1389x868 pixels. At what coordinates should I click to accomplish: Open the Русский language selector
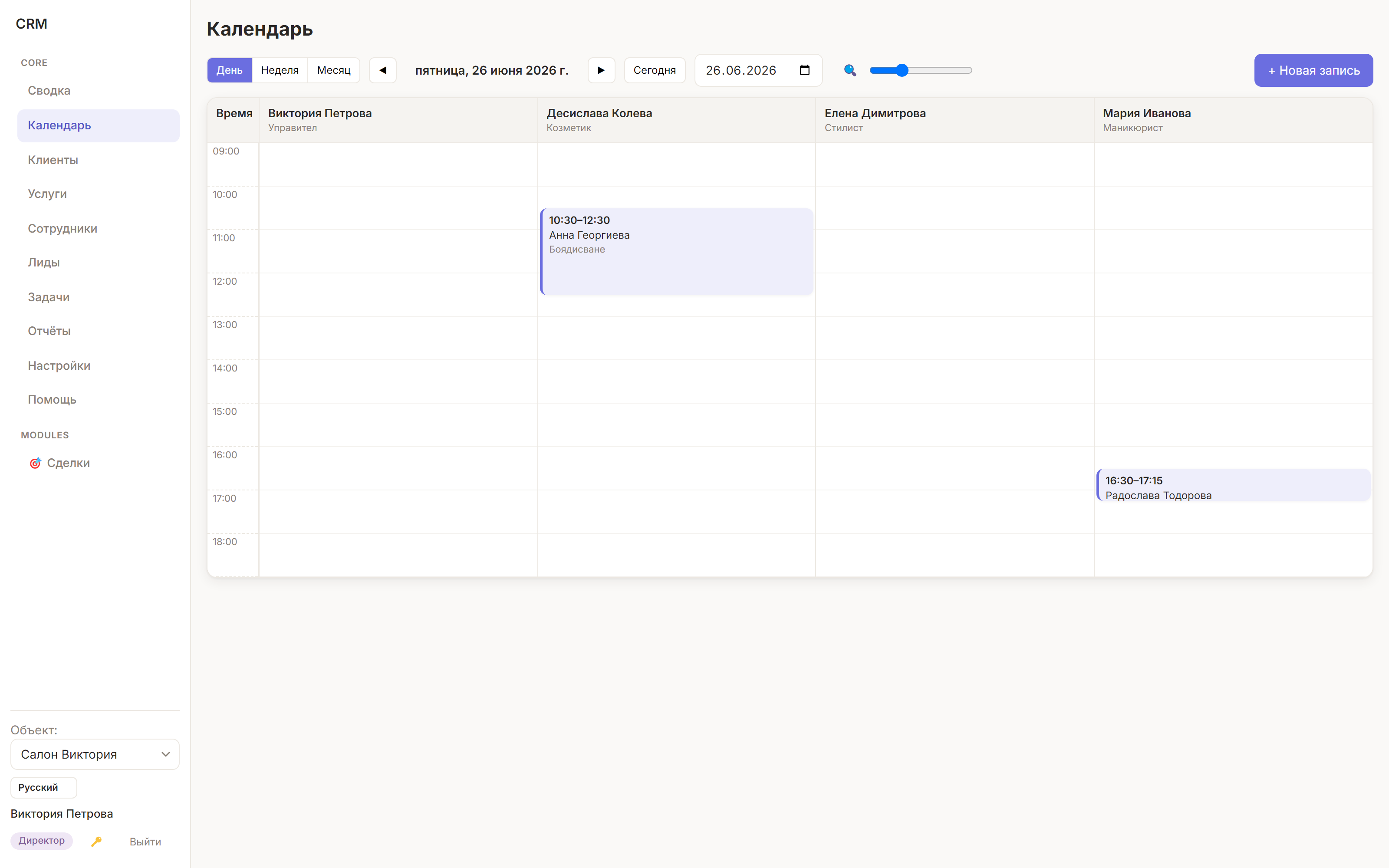[43, 787]
